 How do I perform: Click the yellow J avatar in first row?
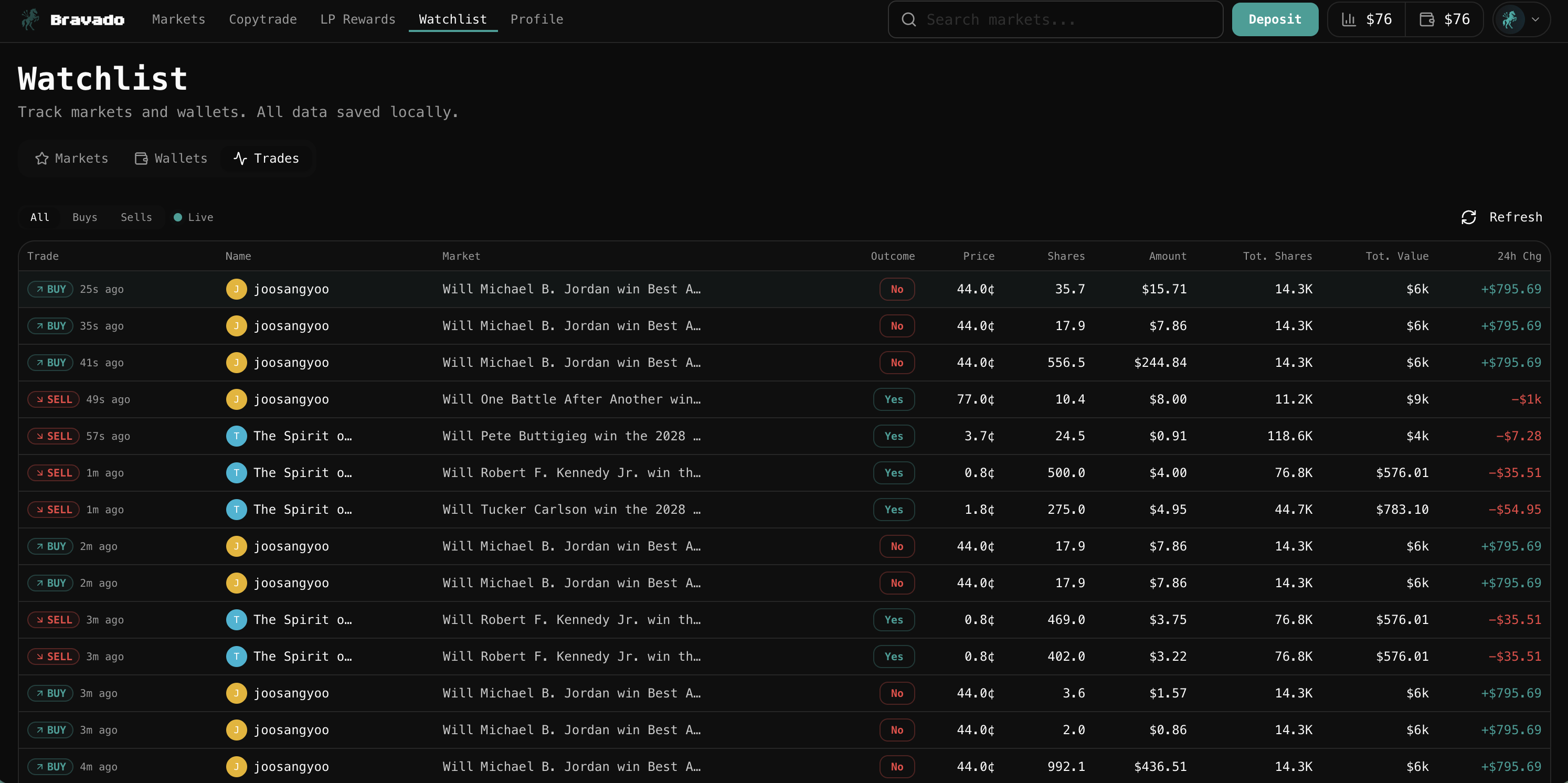[x=236, y=289]
